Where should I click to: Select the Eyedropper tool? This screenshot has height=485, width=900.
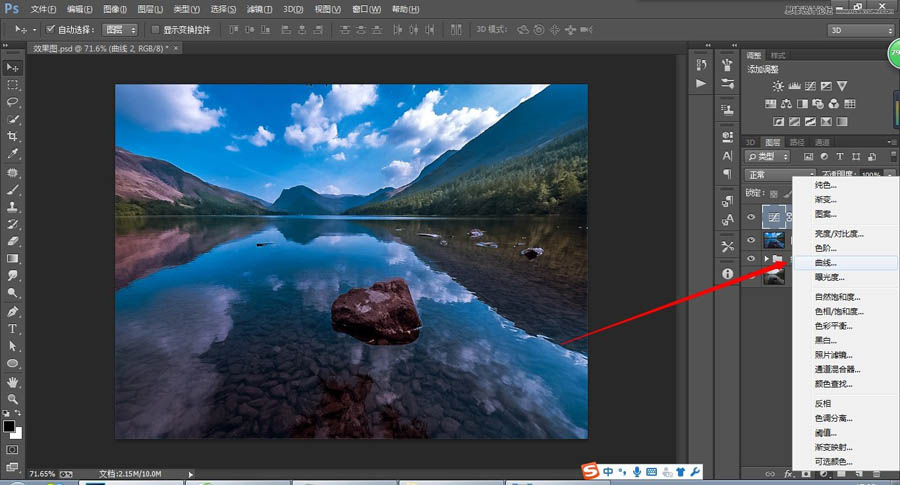click(x=12, y=154)
